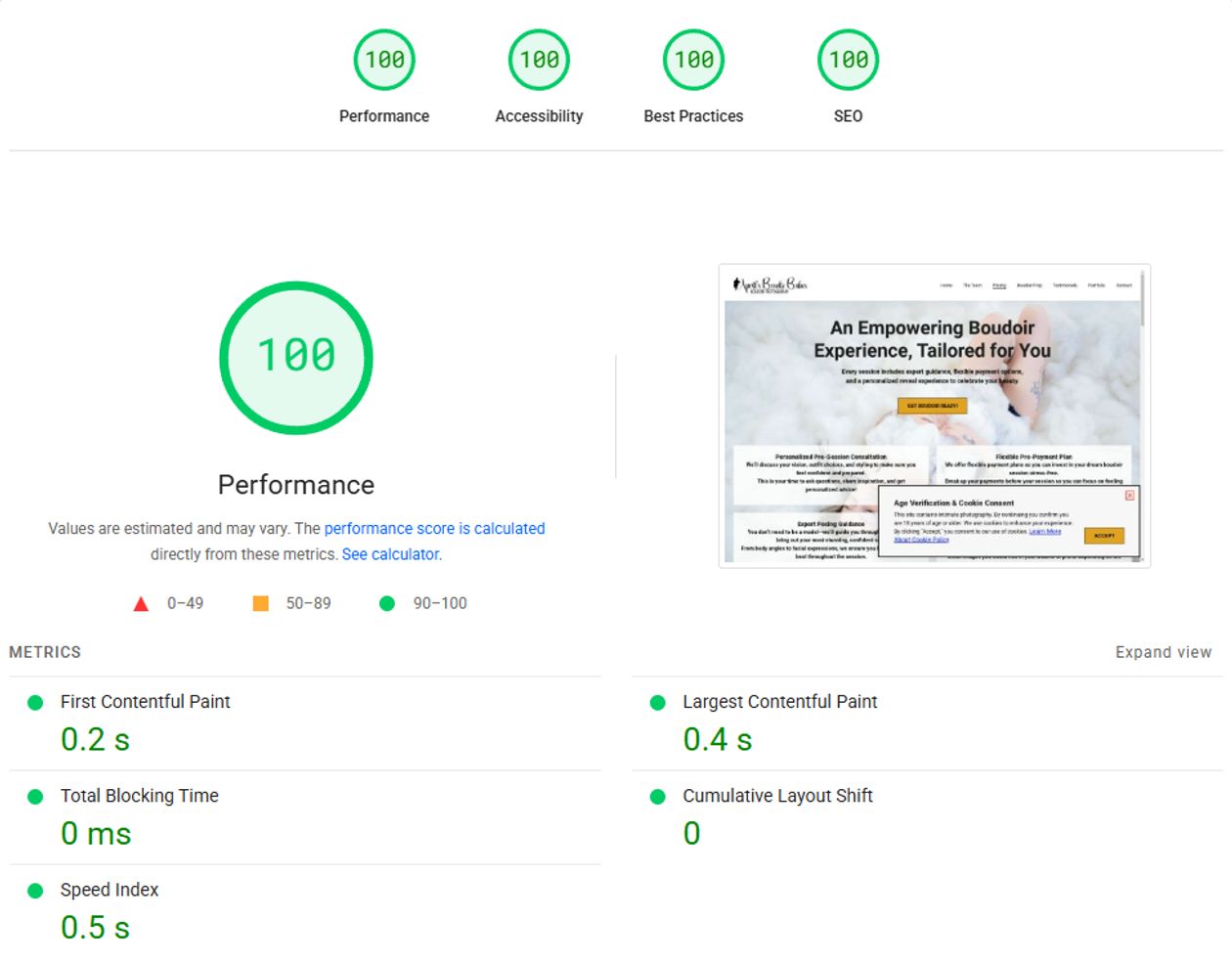Click 'Age Verification & Cookie Consent' text

pyautogui.click(x=953, y=503)
